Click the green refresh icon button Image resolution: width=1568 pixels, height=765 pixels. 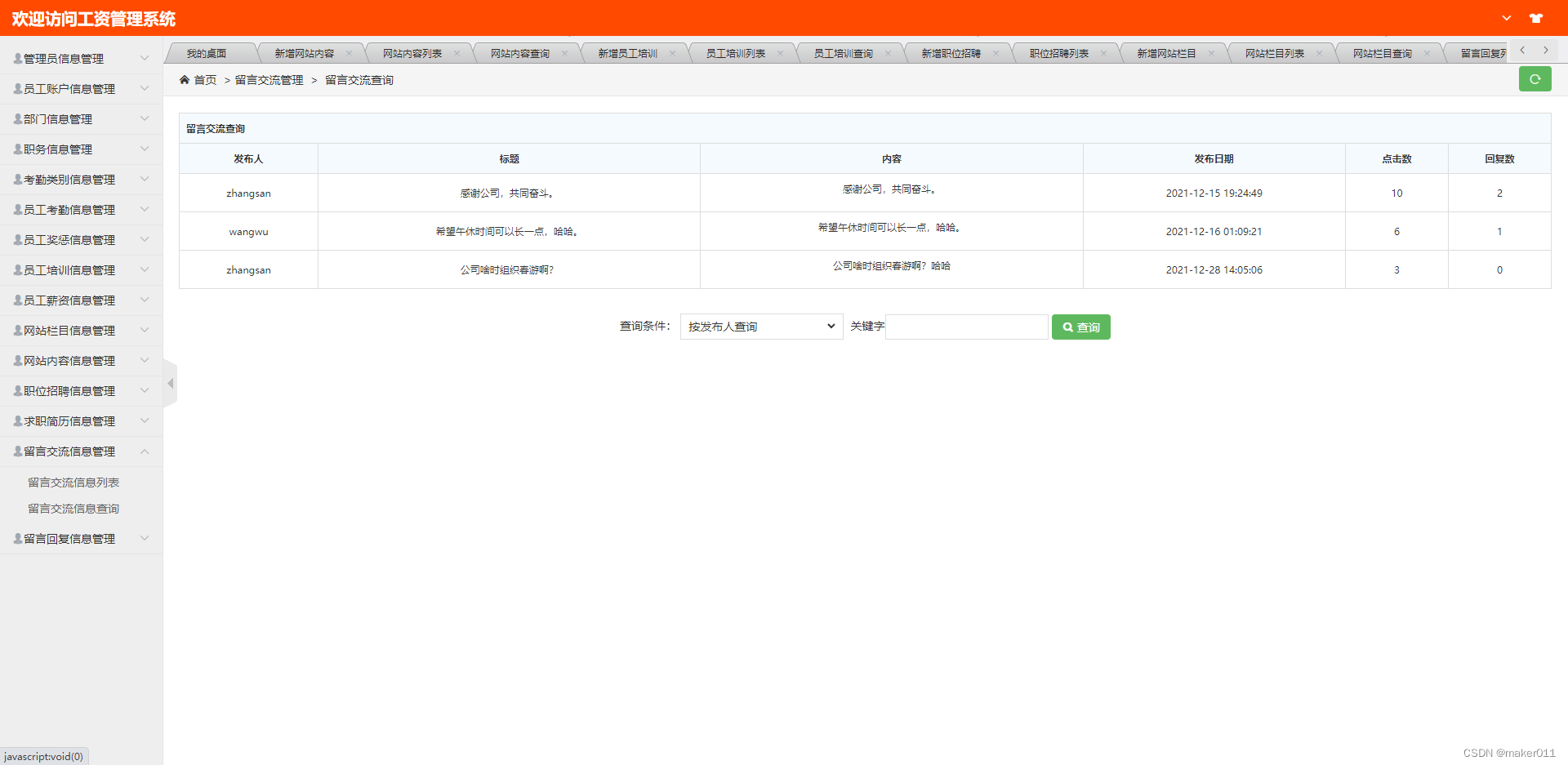coord(1535,79)
